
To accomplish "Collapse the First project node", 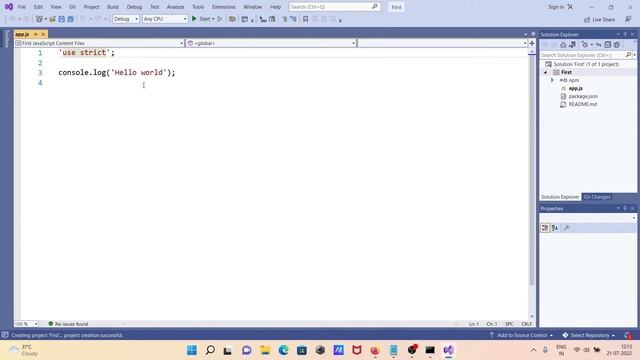I will point(546,72).
